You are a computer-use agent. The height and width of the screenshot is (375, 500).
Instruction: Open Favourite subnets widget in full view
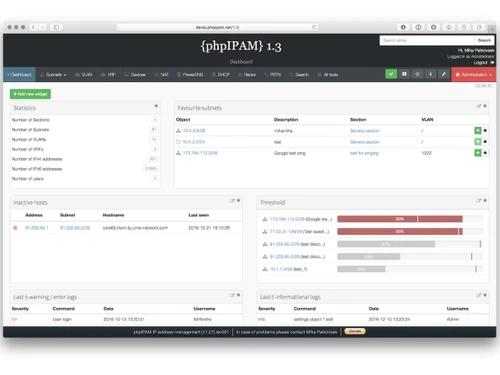tap(478, 106)
